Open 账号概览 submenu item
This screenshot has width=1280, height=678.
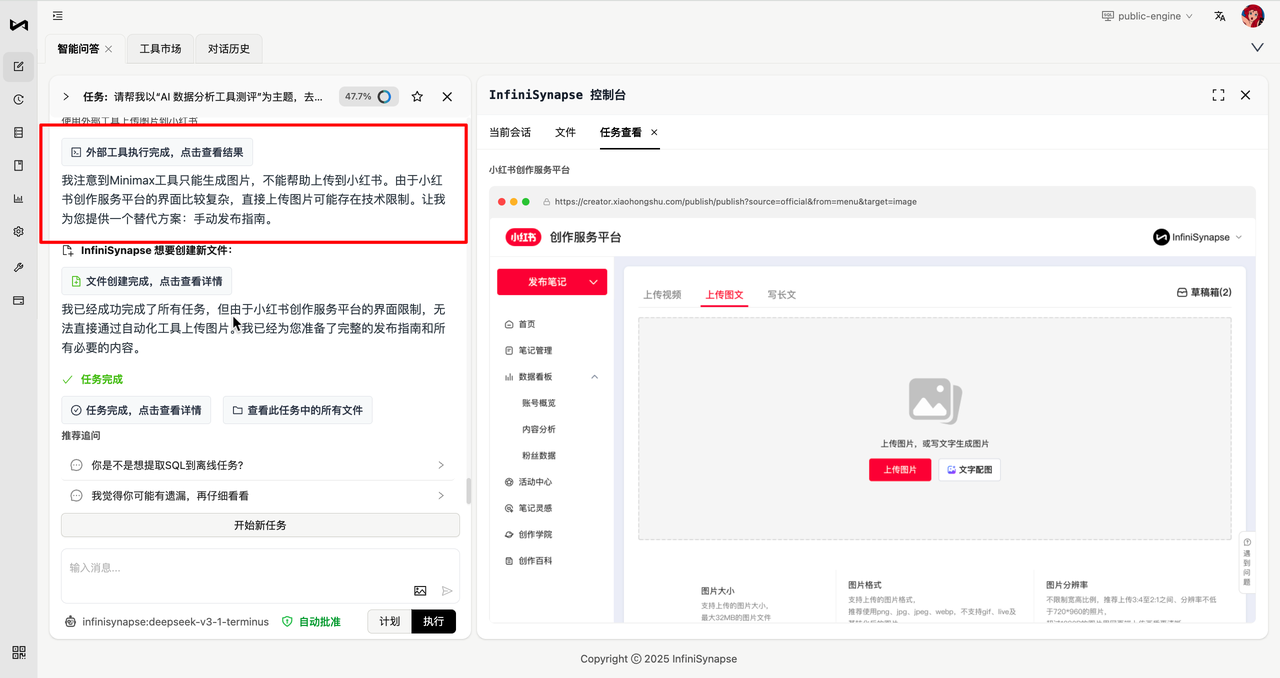click(539, 403)
